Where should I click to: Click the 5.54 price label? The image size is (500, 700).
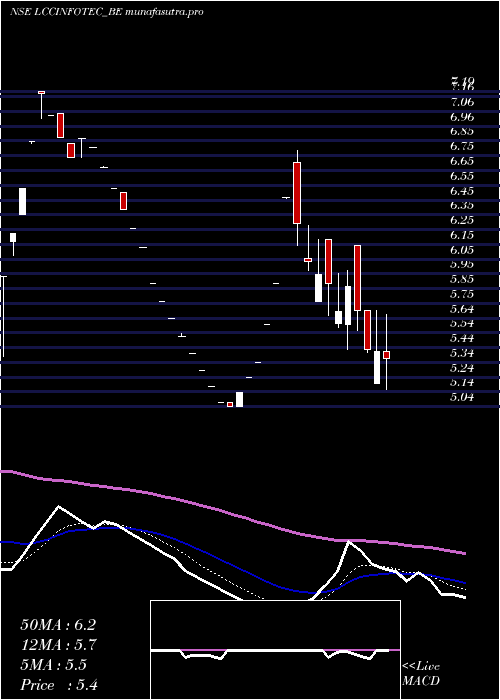click(462, 323)
